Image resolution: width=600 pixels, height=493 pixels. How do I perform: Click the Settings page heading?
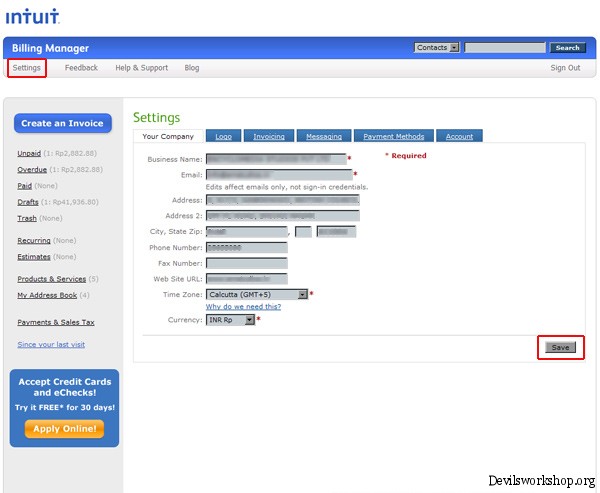[157, 118]
